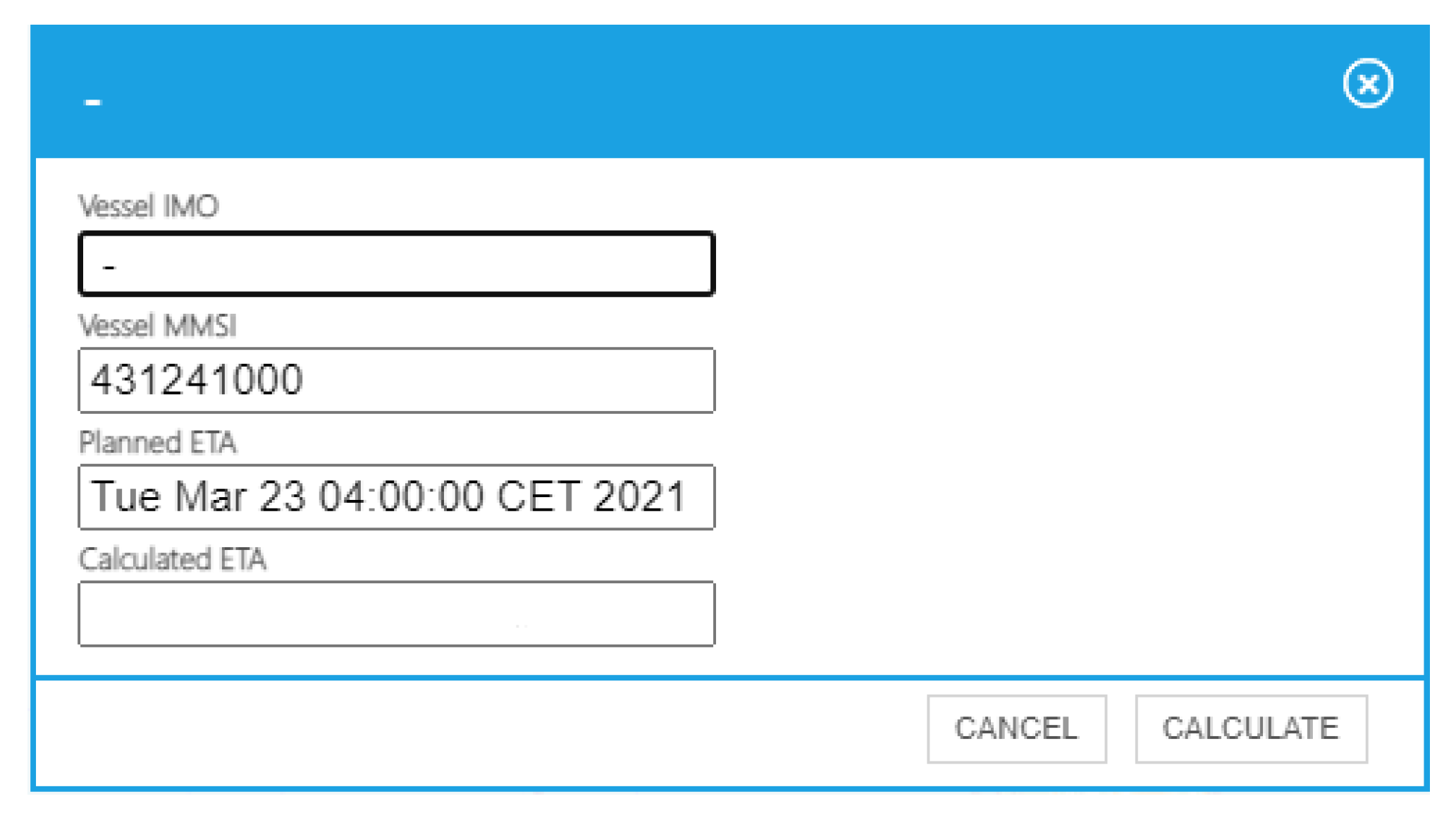Start ETA computation with Calculate
Image resolution: width=1456 pixels, height=818 pixels.
point(1250,728)
